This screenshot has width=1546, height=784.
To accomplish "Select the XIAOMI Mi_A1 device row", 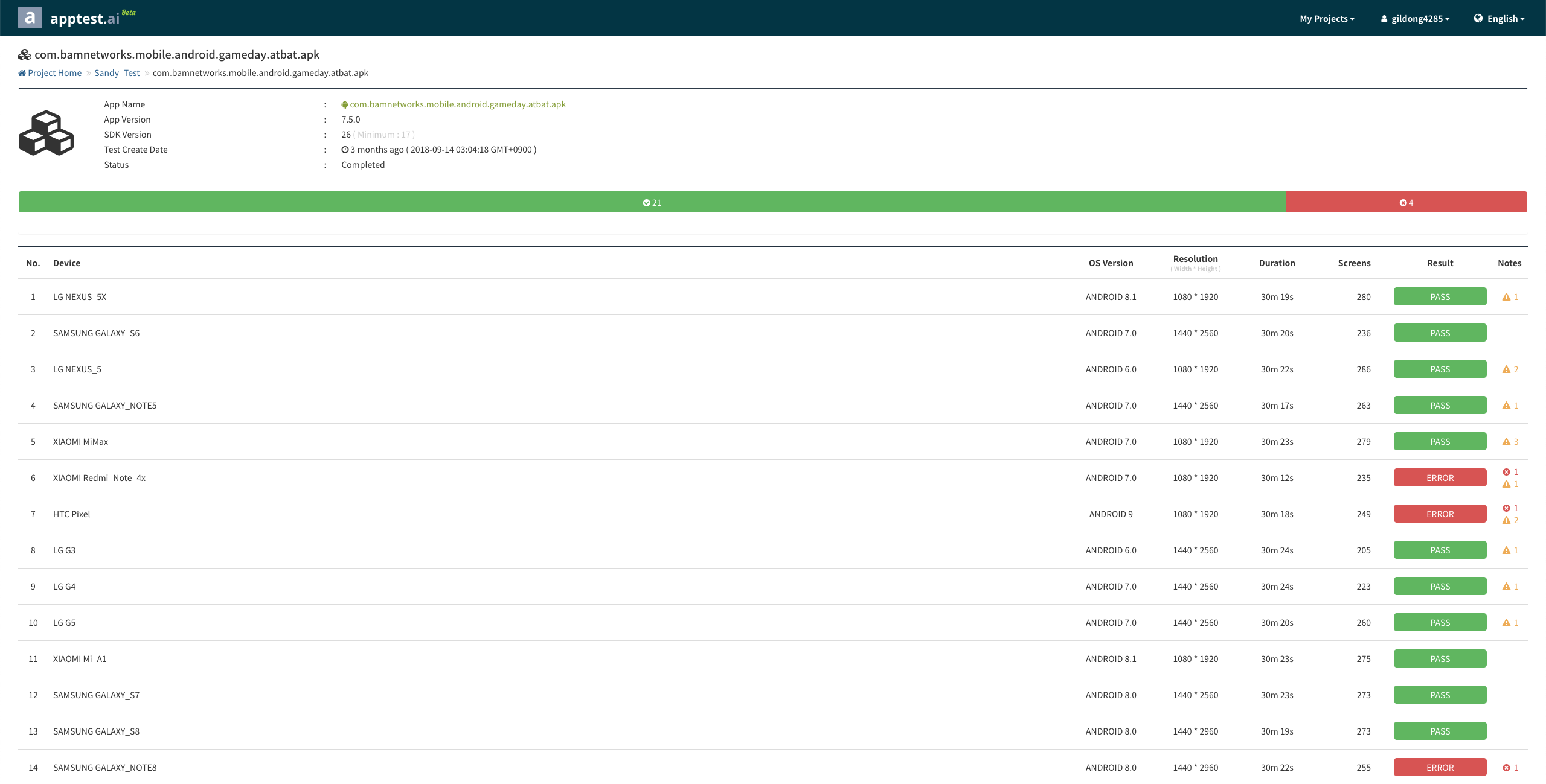I will point(80,659).
